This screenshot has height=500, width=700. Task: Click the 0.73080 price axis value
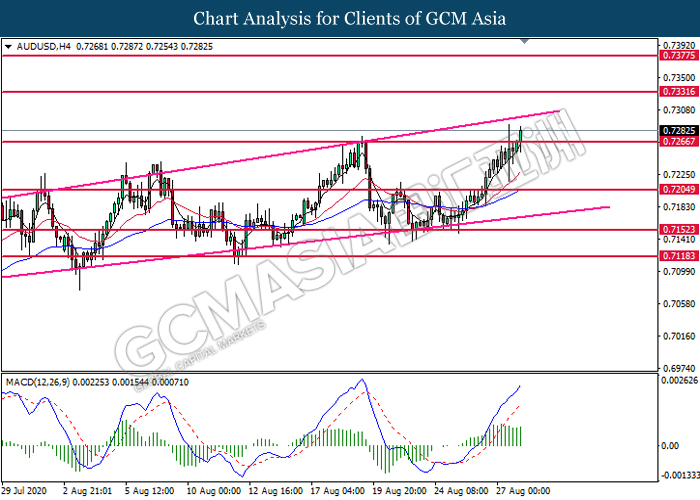point(679,110)
